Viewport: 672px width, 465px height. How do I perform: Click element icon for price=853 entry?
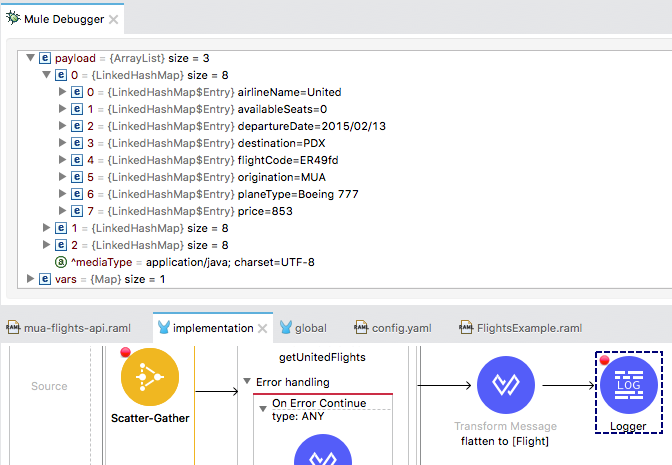(77, 211)
